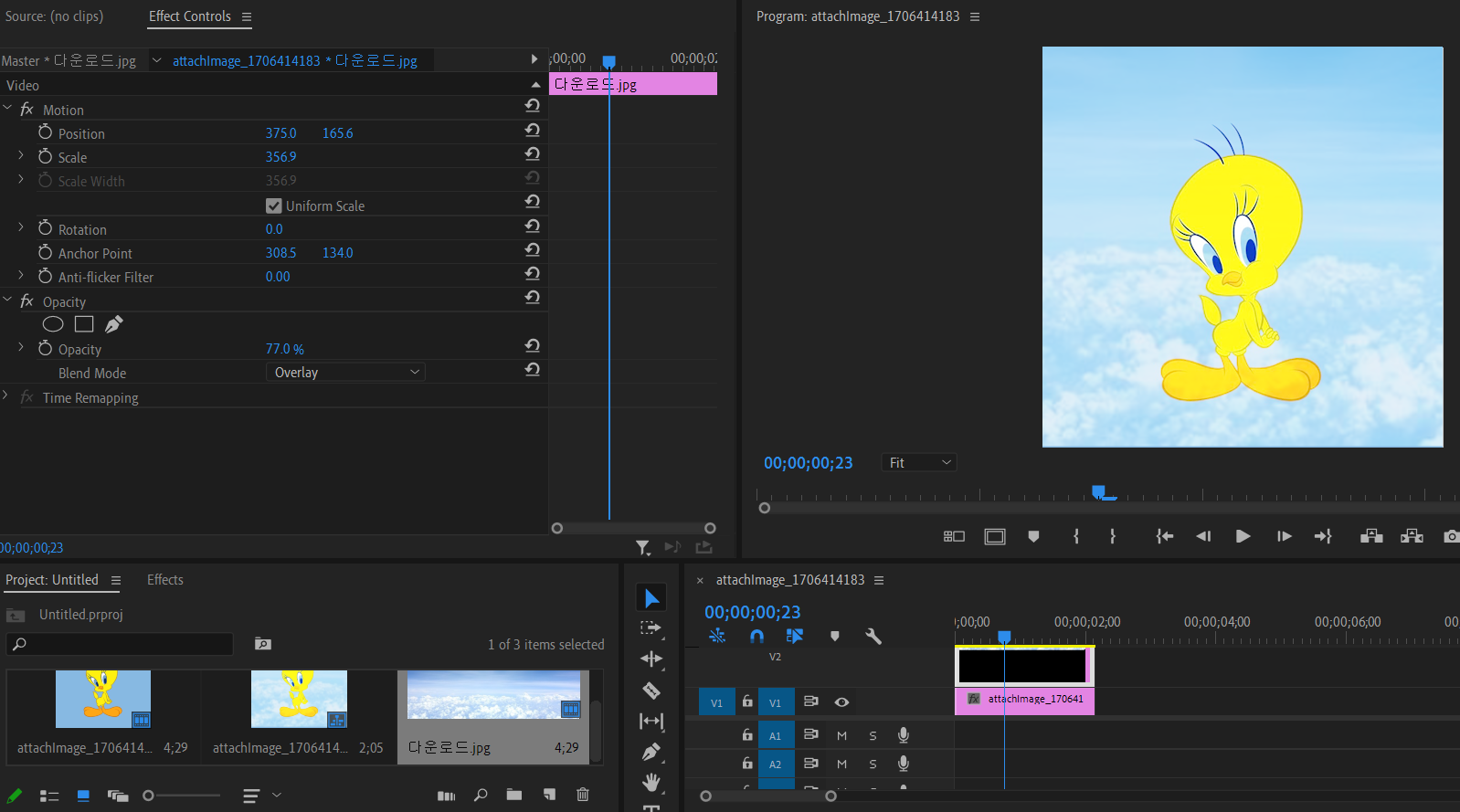
Task: Add a marker in Program monitor
Action: pos(1033,536)
